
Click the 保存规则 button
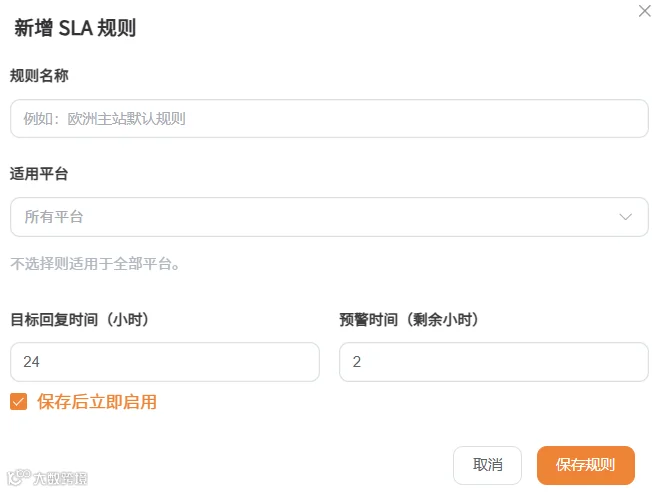click(x=586, y=465)
